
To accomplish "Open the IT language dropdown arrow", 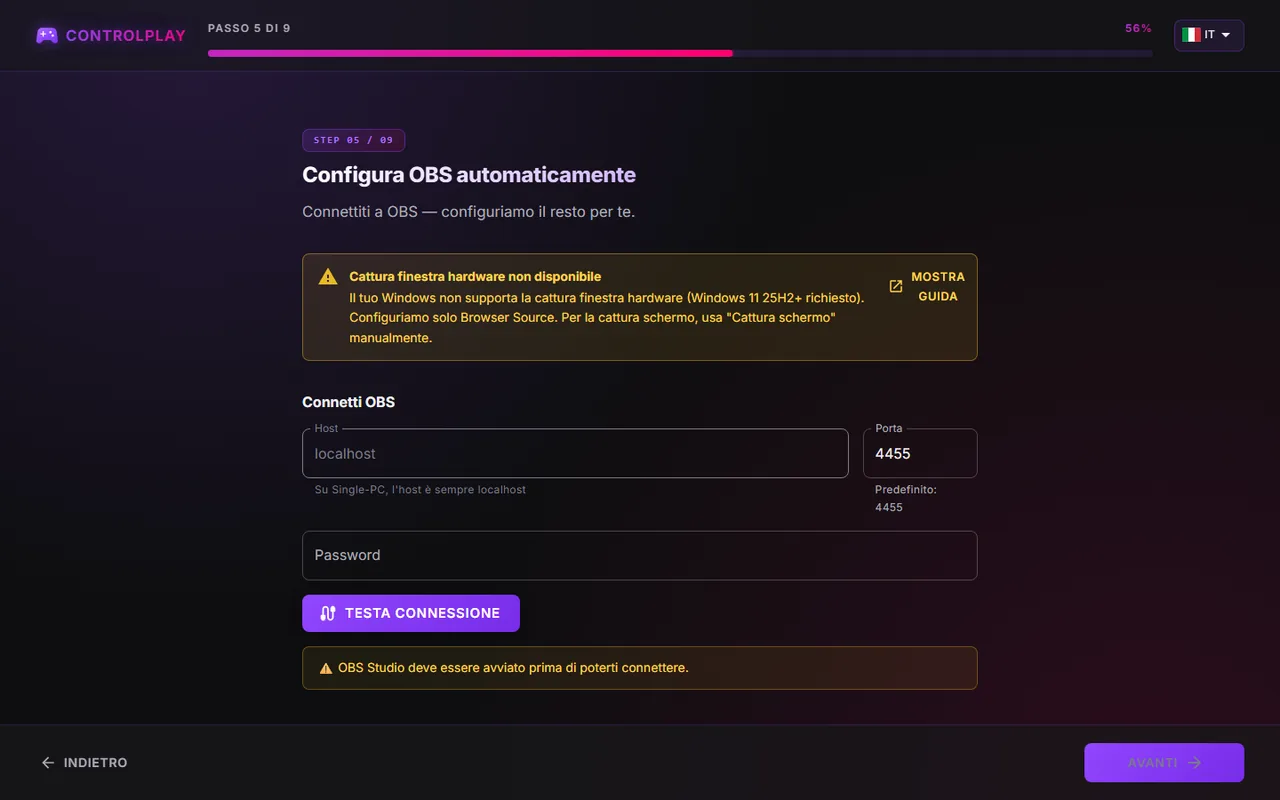I will [1226, 35].
